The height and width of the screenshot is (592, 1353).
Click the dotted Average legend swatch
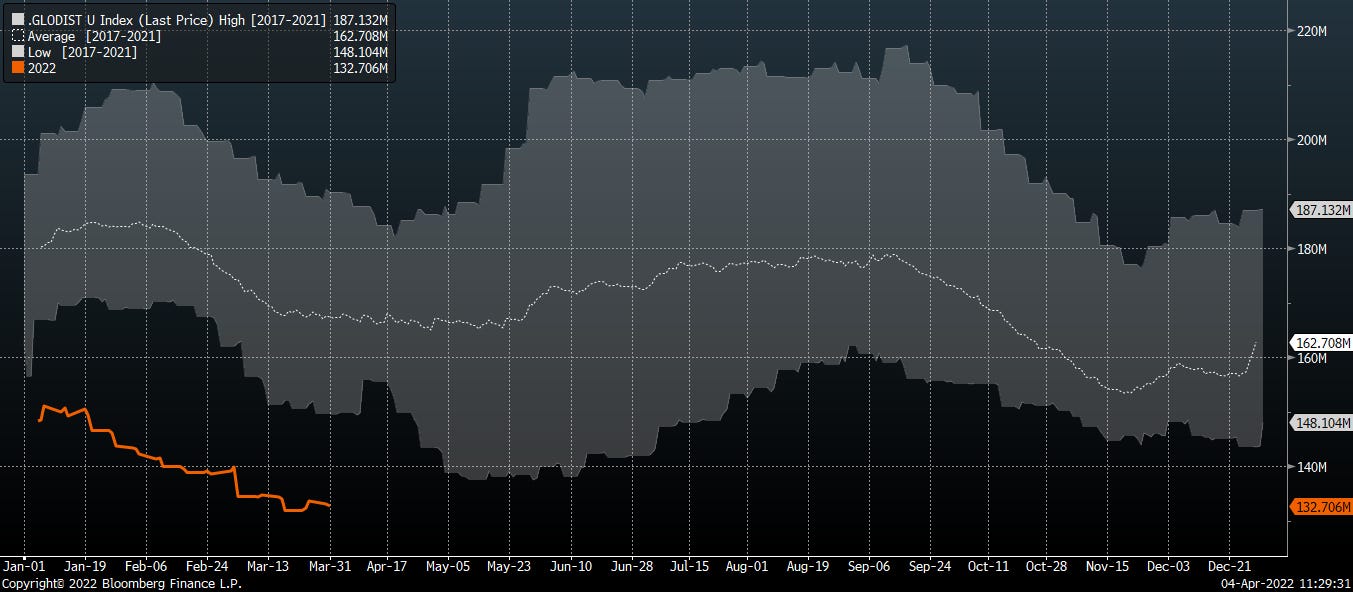16,36
